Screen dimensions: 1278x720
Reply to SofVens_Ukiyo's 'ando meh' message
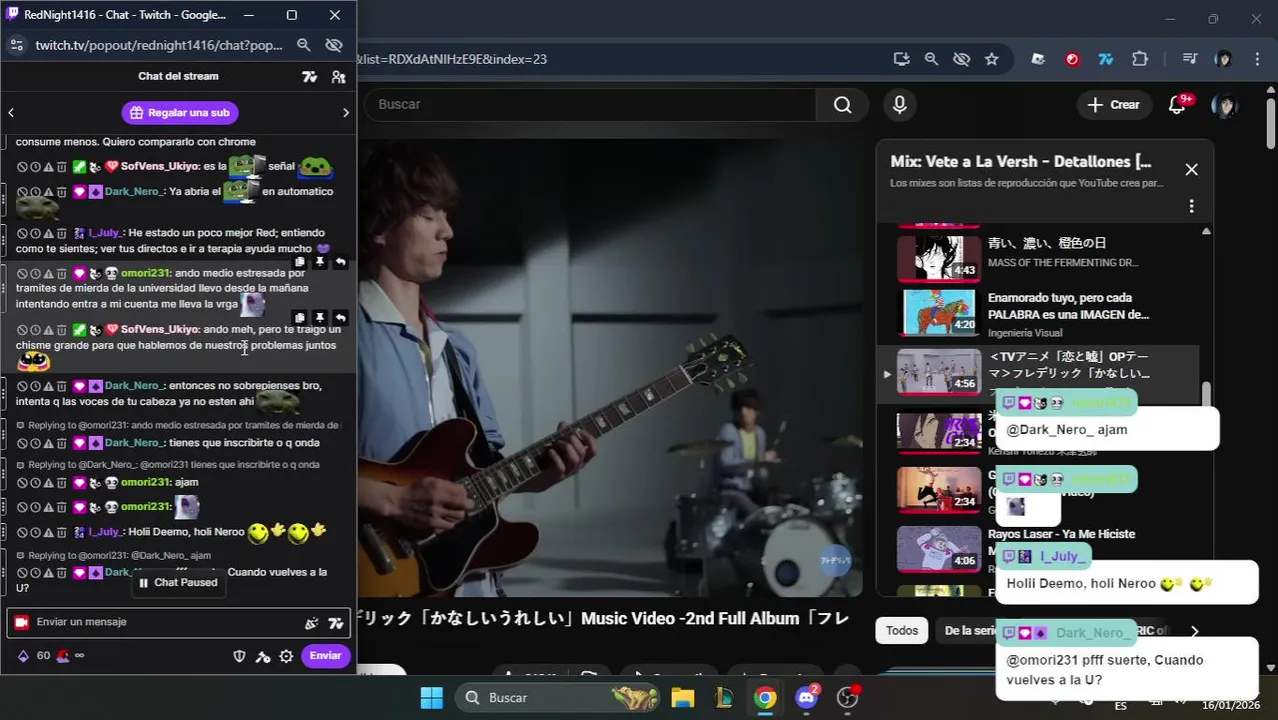click(x=340, y=318)
